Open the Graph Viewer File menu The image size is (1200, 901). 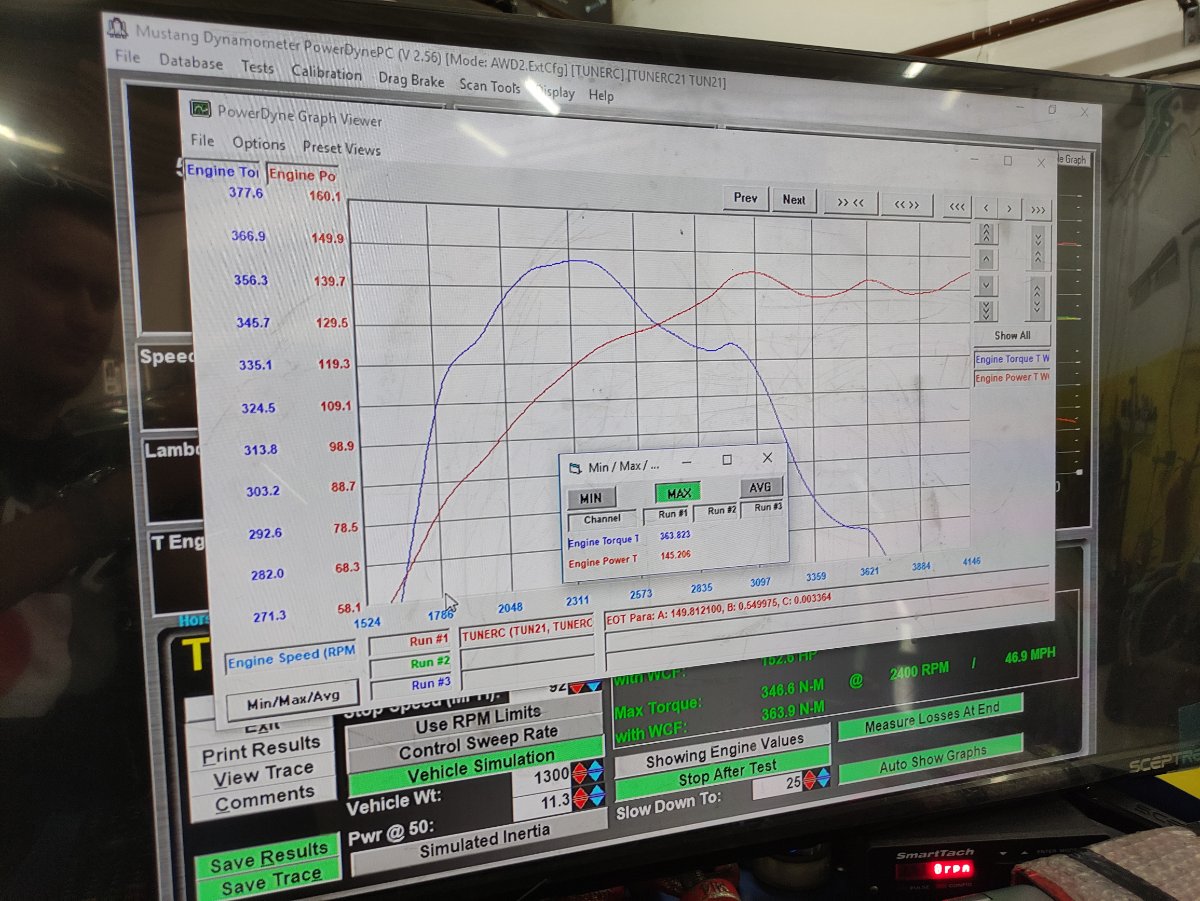click(x=202, y=141)
